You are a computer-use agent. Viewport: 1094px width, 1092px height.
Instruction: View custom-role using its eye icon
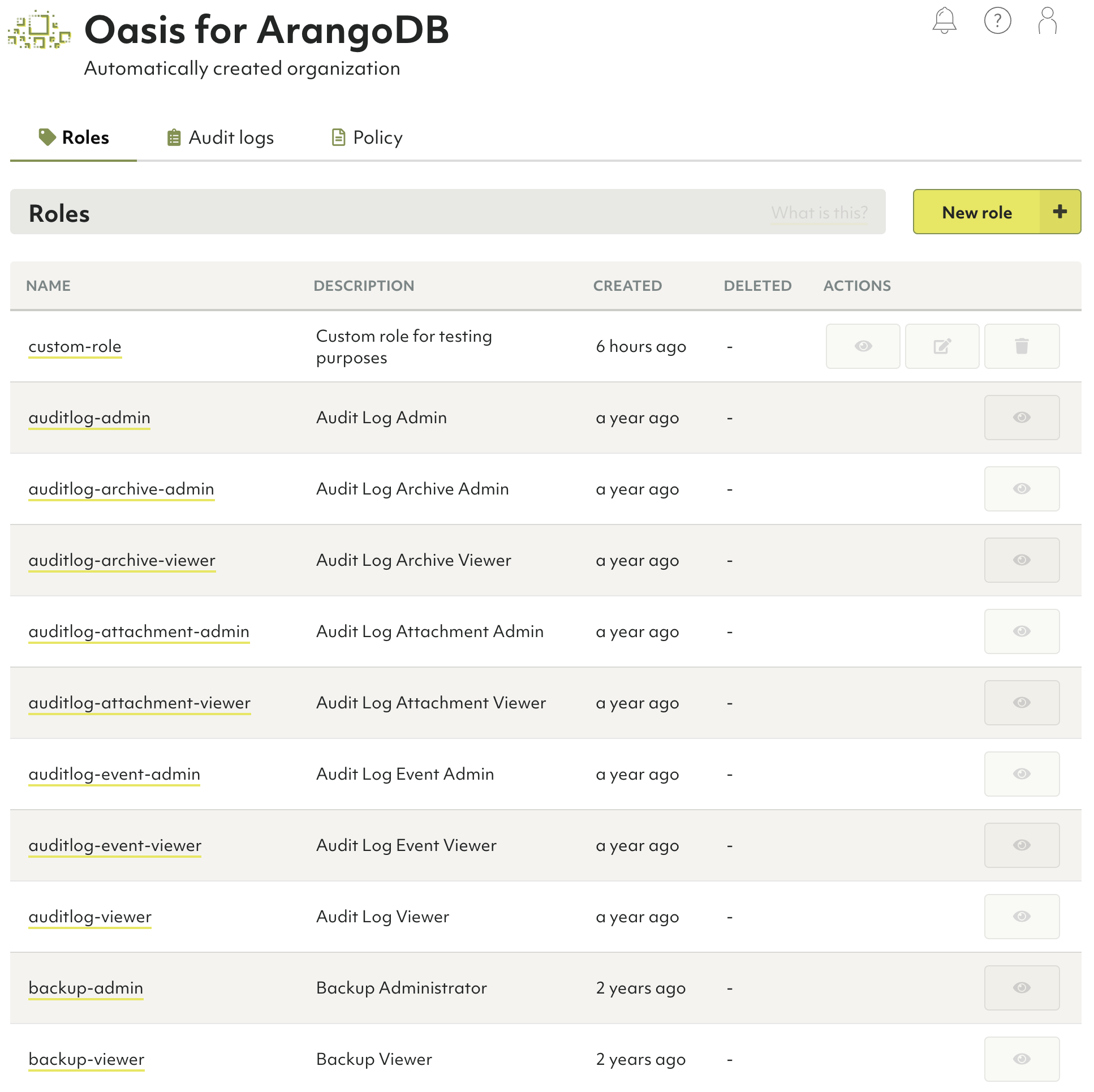tap(863, 346)
